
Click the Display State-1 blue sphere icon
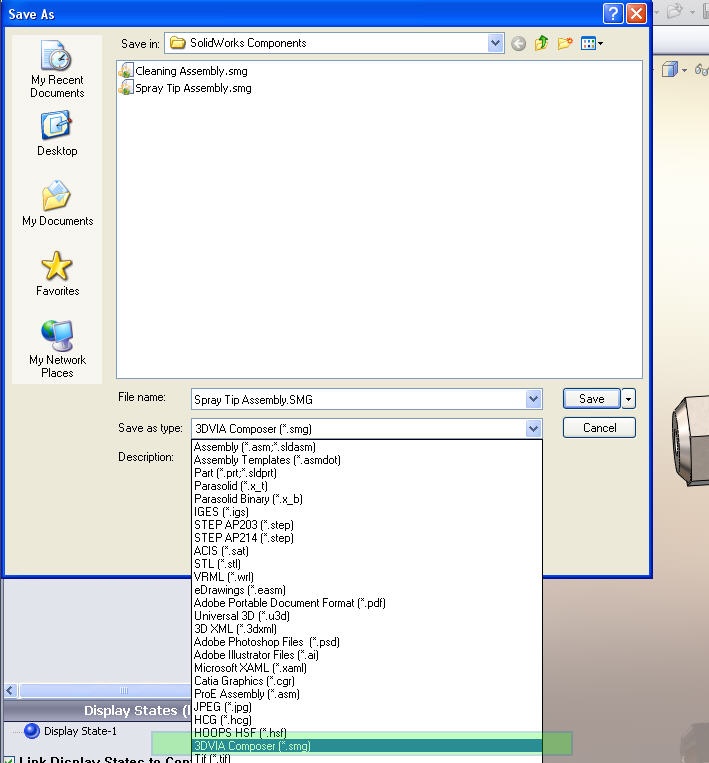pos(32,731)
